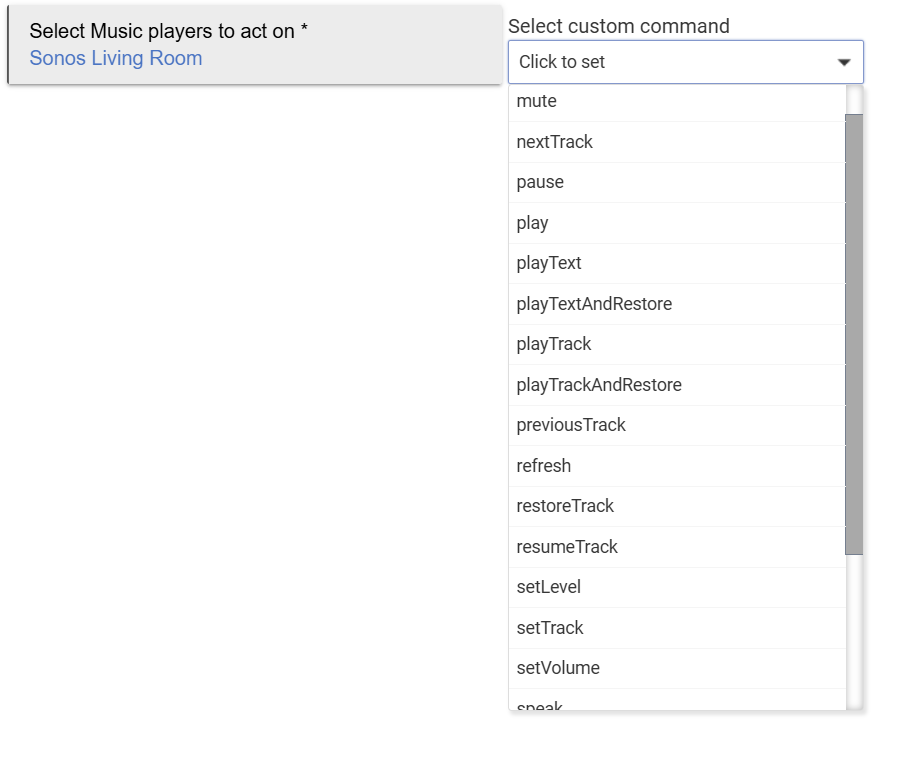897x765 pixels.
Task: Choose the resumeTrack option
Action: point(567,547)
